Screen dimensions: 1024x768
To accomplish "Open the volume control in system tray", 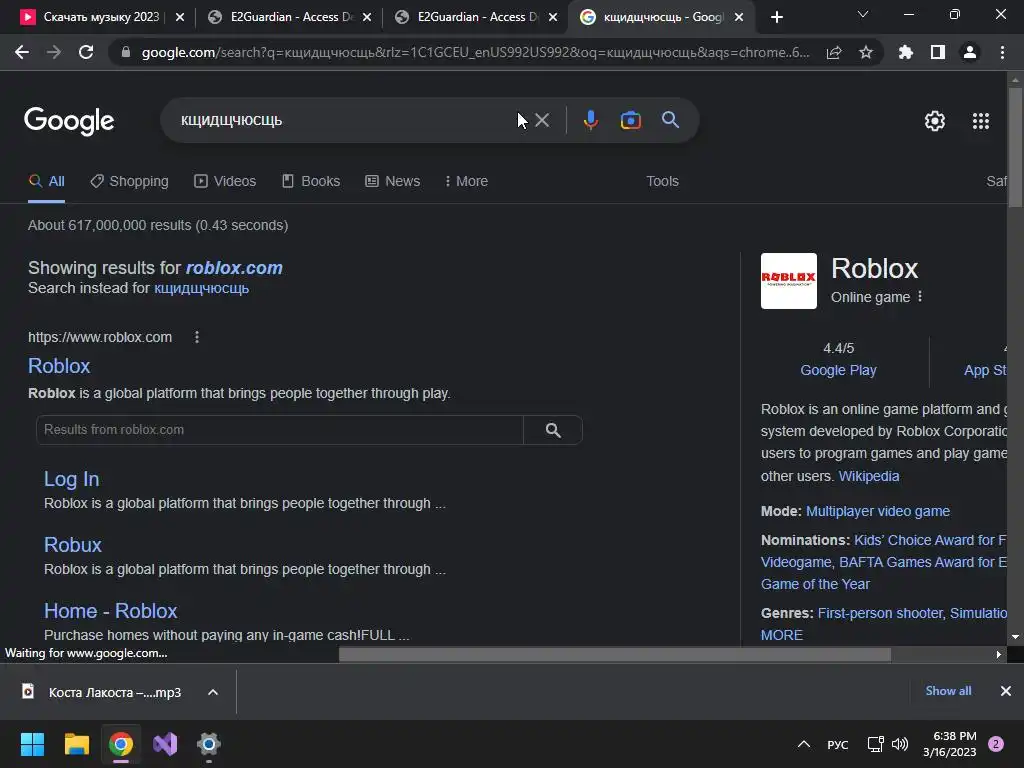I will tap(900, 744).
